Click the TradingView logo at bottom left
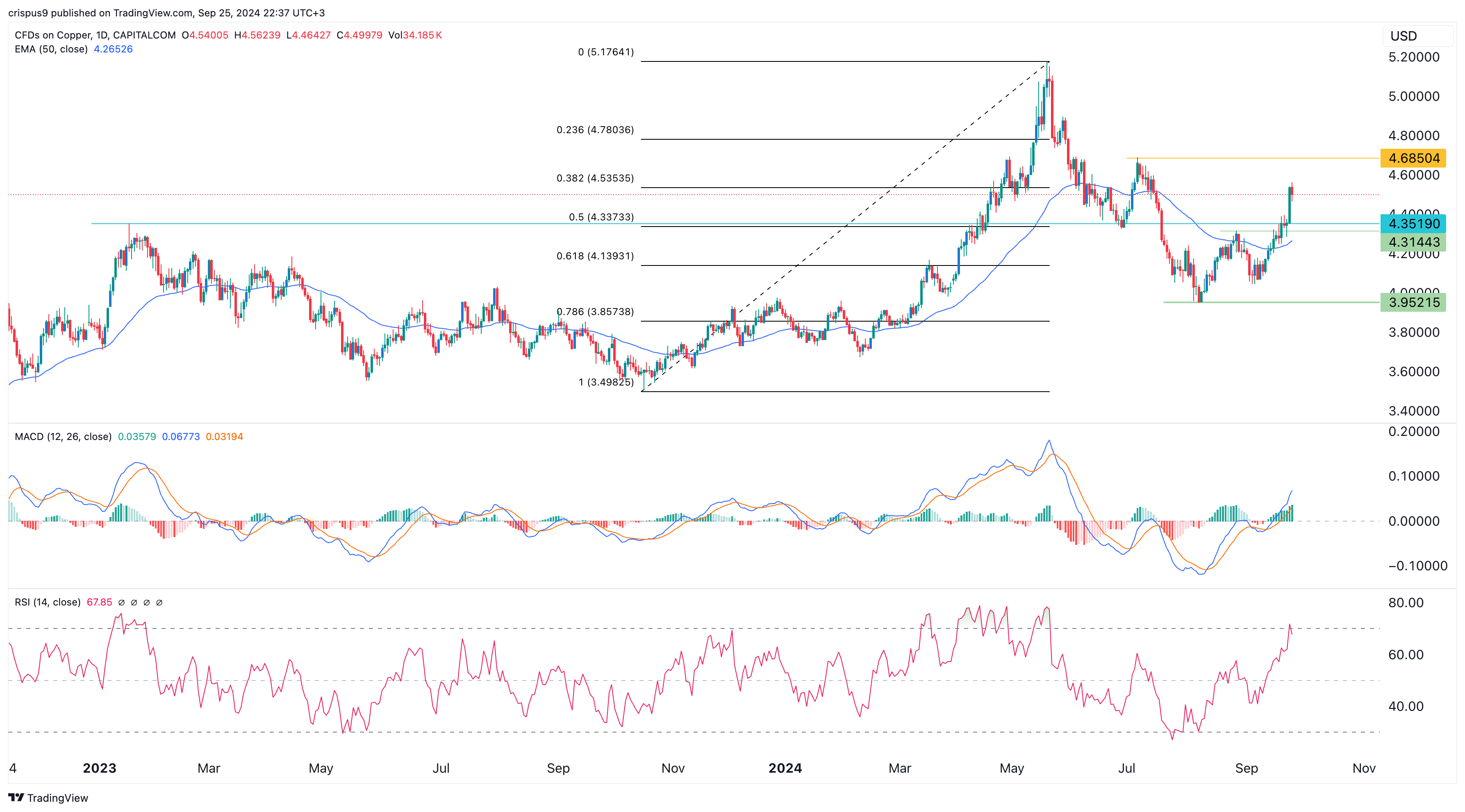The width and height of the screenshot is (1465, 812). 48,798
